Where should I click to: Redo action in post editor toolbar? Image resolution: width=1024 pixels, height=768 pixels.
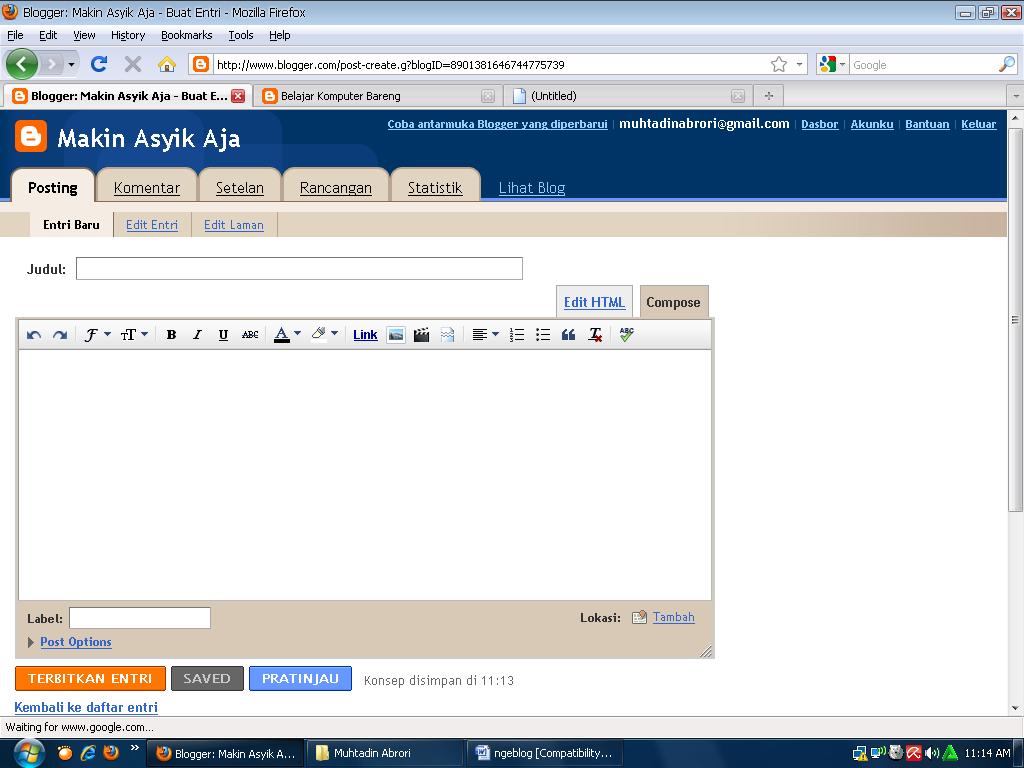[x=60, y=335]
